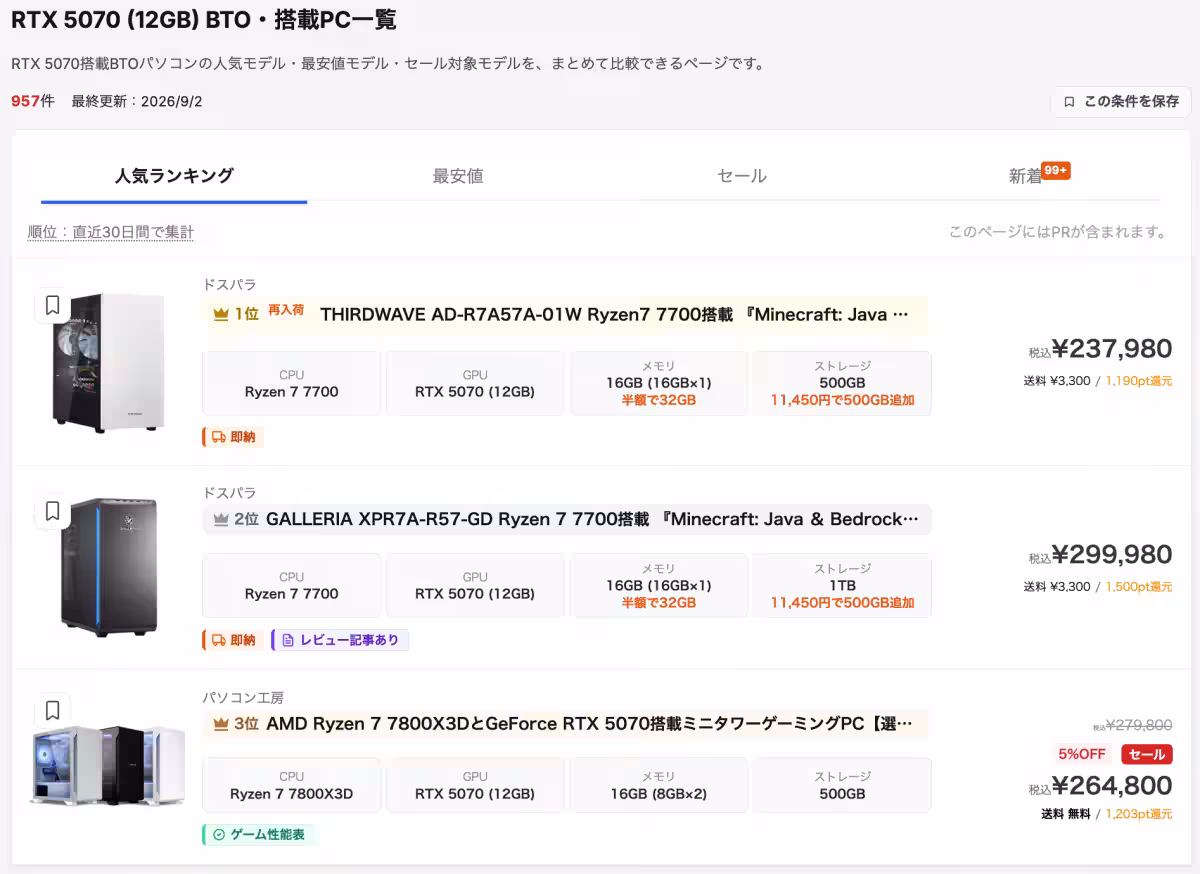The image size is (1200, 874).
Task: Click the 最終更新：2026/9/2 date
Action: pyautogui.click(x=137, y=102)
